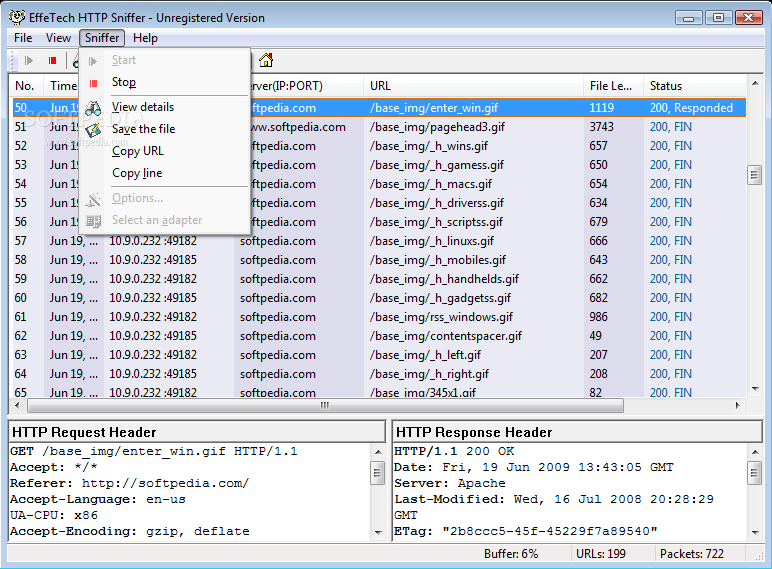The height and width of the screenshot is (569, 772).
Task: Click the disk icon beside Save the file
Action: click(x=93, y=129)
